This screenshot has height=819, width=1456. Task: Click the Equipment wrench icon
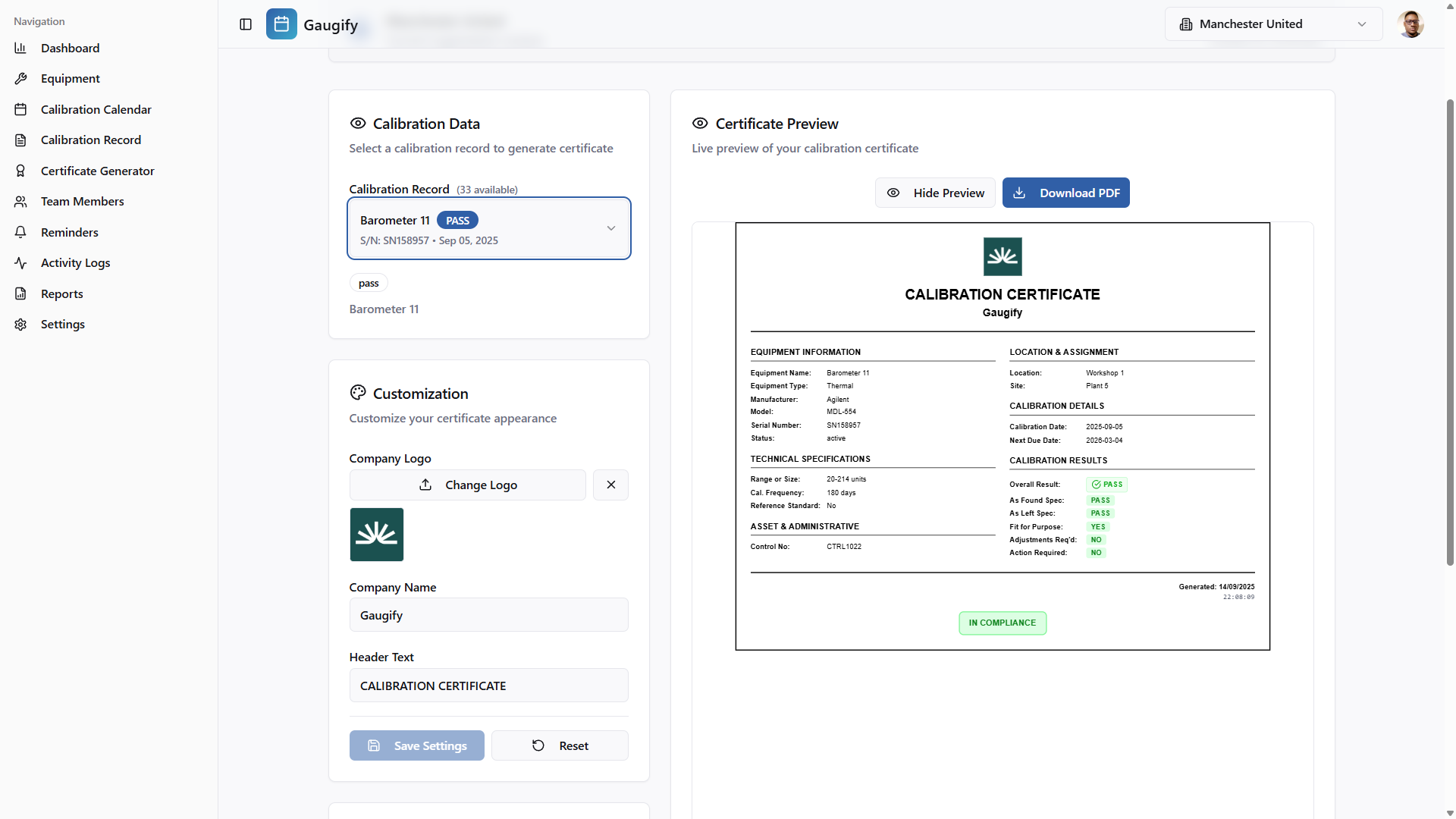coord(20,79)
